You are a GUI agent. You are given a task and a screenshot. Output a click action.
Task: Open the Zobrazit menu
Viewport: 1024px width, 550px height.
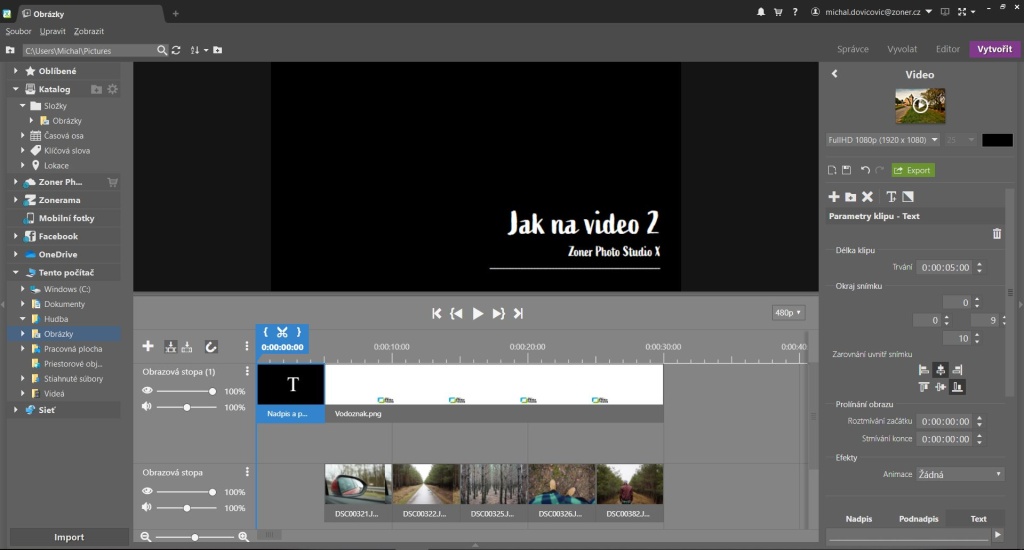click(89, 31)
